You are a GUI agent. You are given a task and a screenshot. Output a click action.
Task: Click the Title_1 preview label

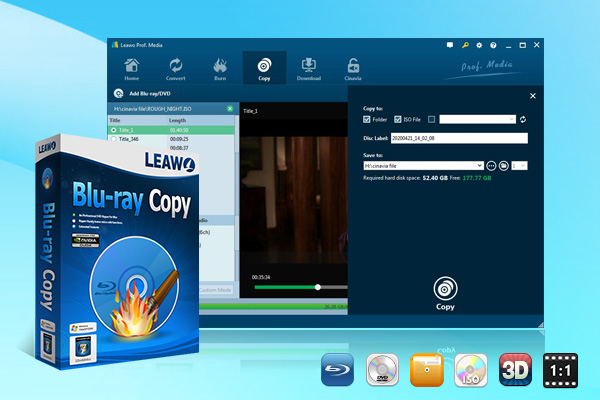pyautogui.click(x=251, y=111)
